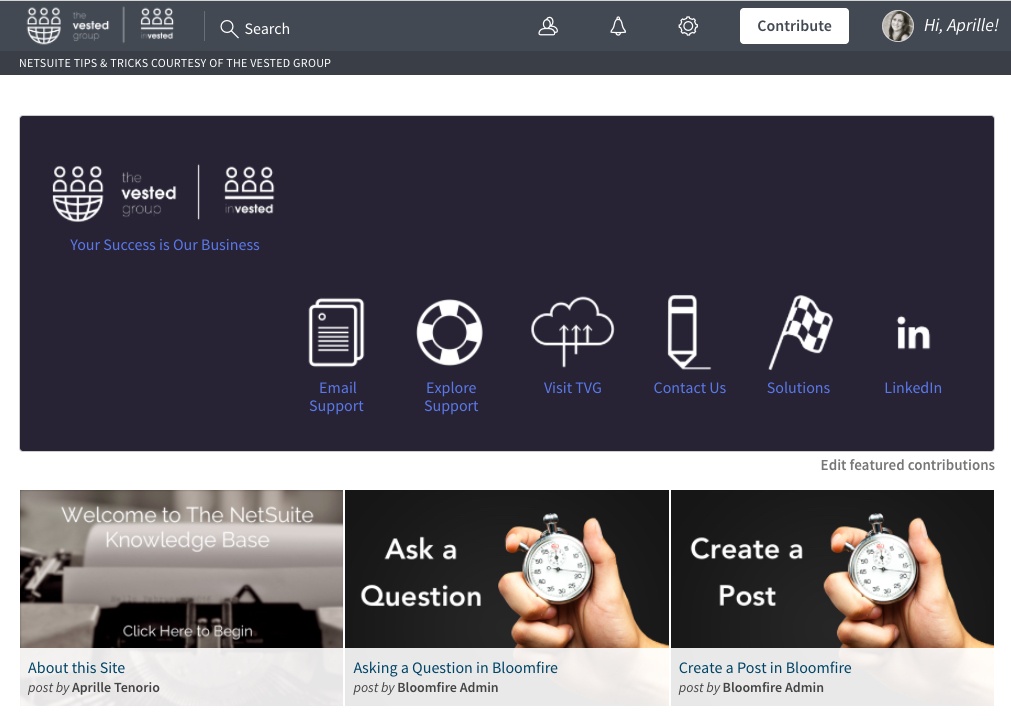Open LinkedIn from the social icon
Image resolution: width=1011 pixels, height=723 pixels.
(x=912, y=332)
